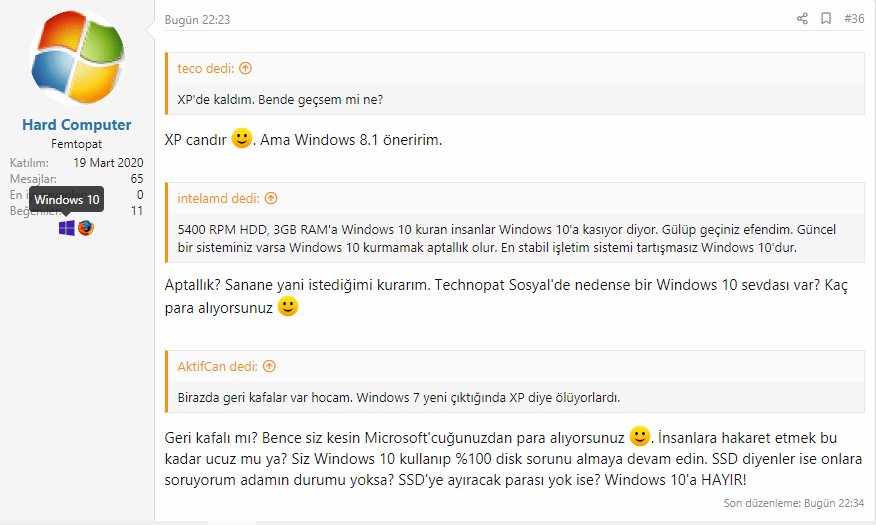Click the share icon on post #36
Image resolution: width=876 pixels, height=525 pixels.
pyautogui.click(x=802, y=19)
